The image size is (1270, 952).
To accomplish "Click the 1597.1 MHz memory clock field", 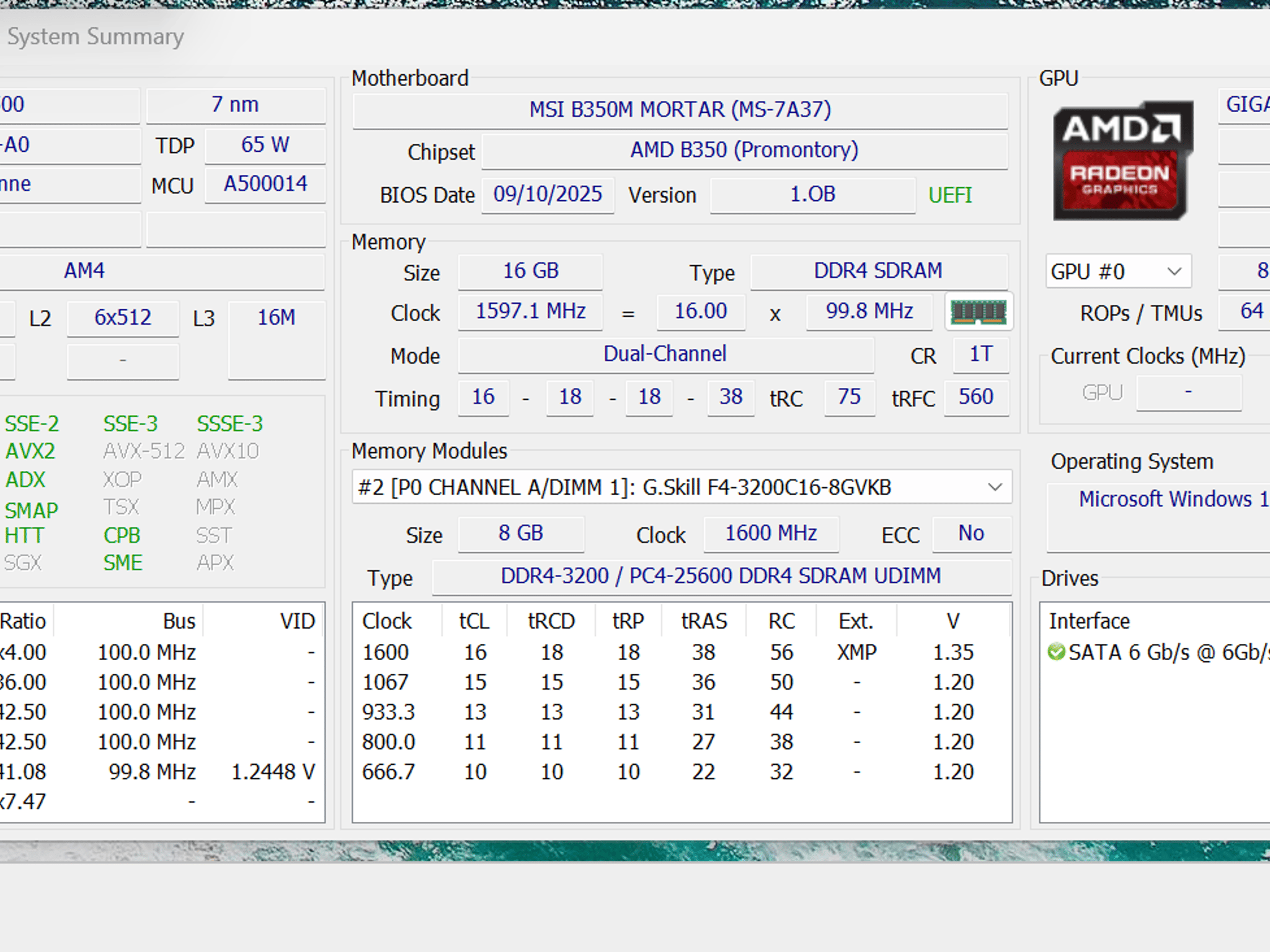I will [530, 311].
